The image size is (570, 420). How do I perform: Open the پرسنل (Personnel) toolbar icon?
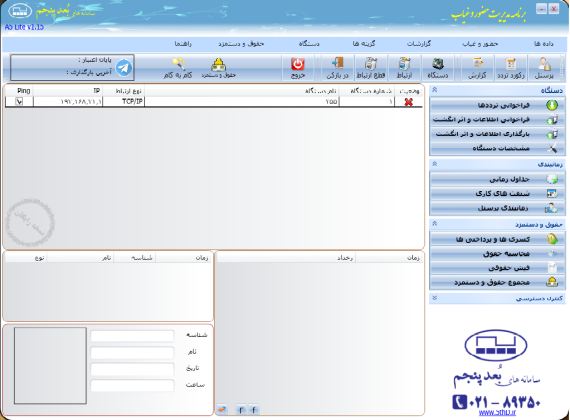pos(544,68)
